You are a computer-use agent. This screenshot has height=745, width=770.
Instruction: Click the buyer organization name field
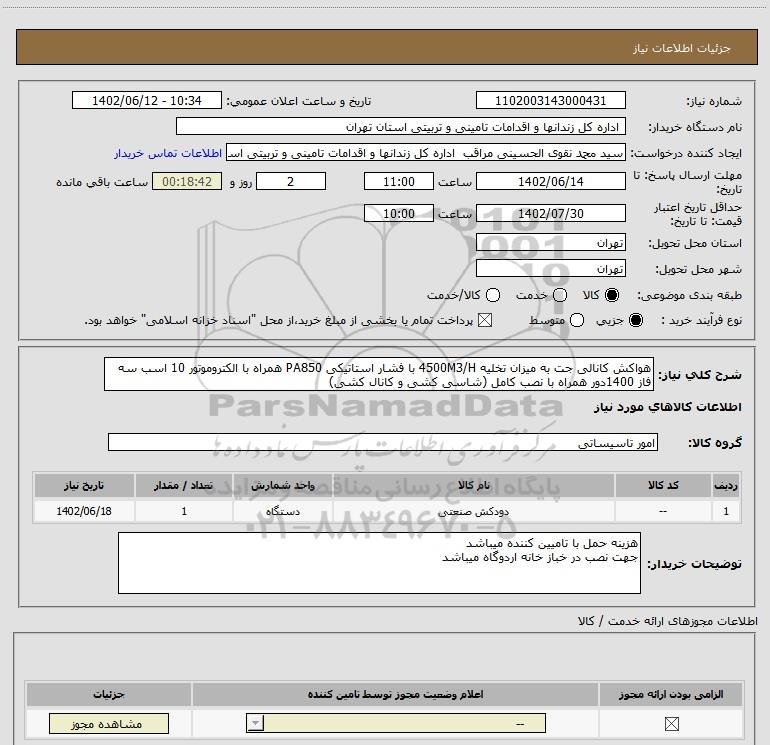401,126
